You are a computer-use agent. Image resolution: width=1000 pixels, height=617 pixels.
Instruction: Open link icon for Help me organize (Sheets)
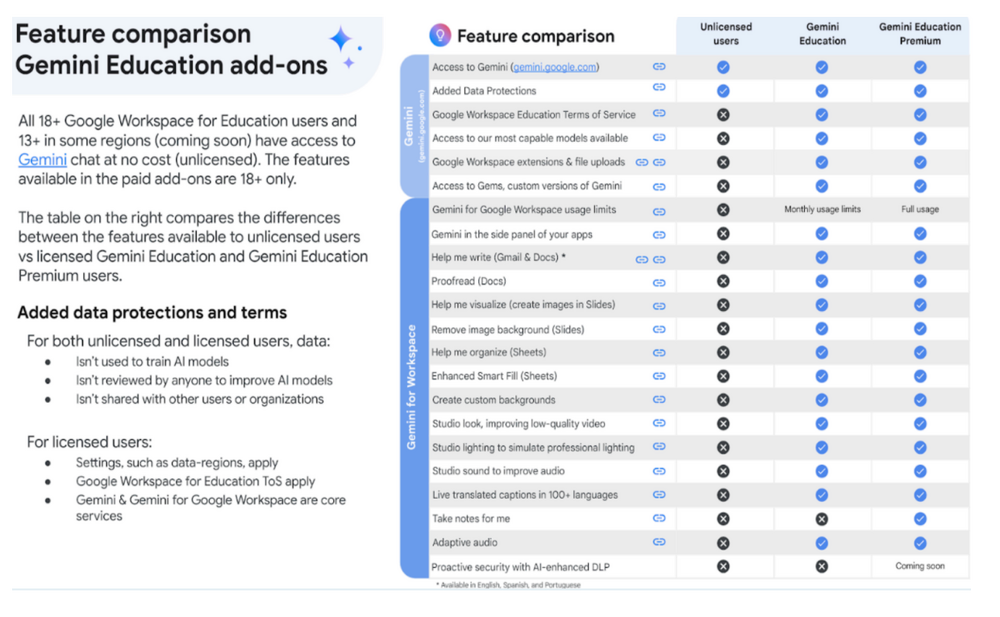[659, 353]
